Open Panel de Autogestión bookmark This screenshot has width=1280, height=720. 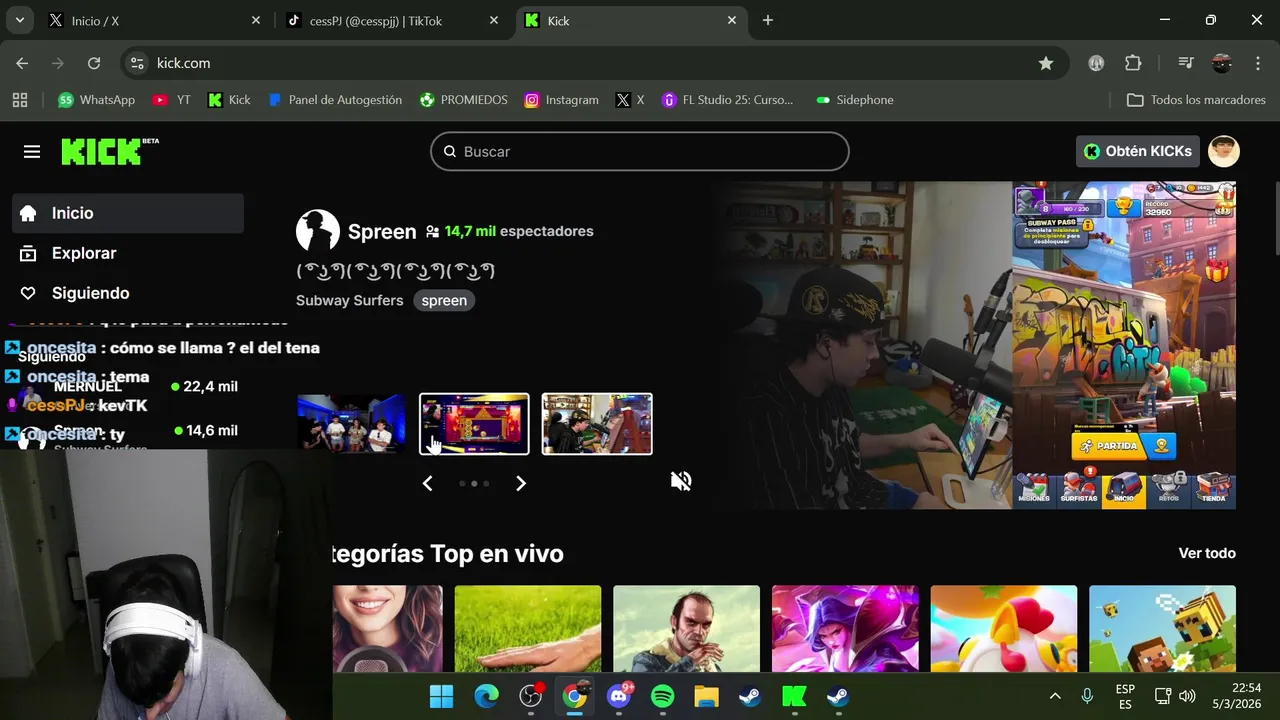coord(335,100)
